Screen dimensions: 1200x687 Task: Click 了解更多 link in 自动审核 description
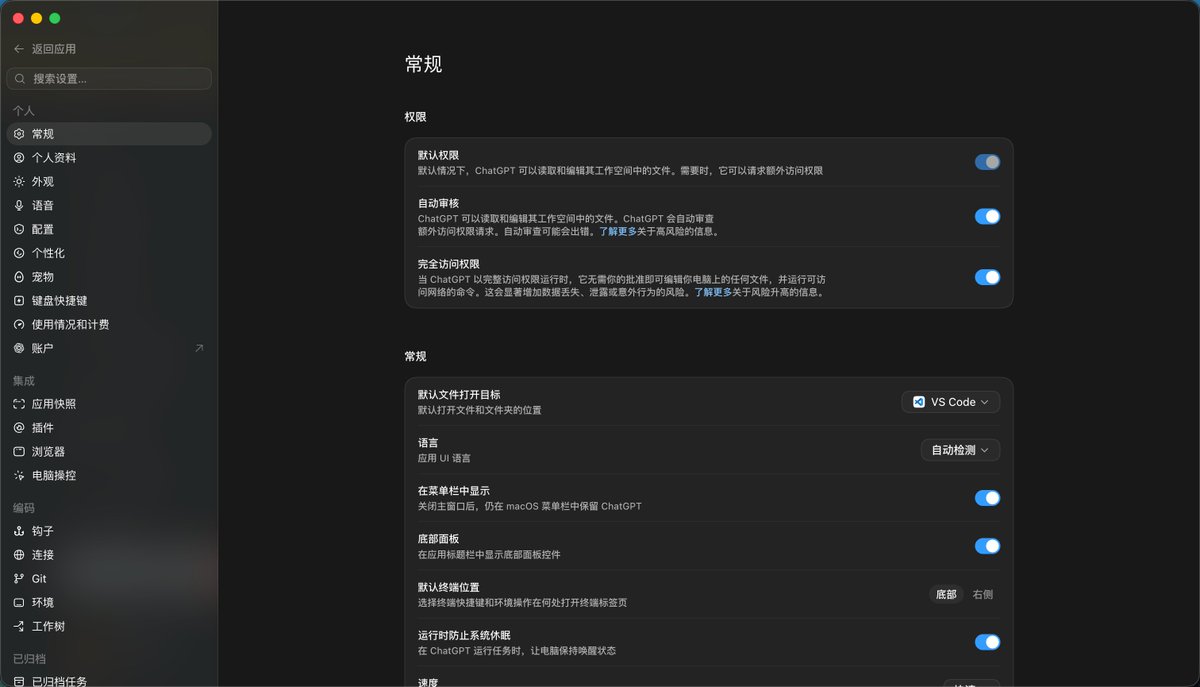pos(617,231)
